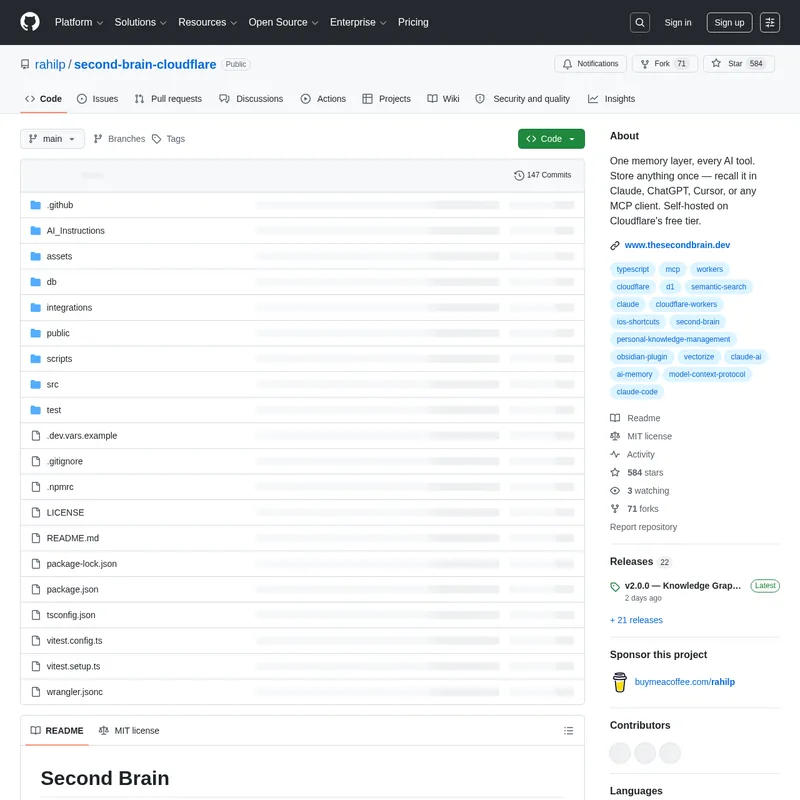Screen dimensions: 800x800
Task: Open the header settings sliders icon button
Action: pos(769,22)
